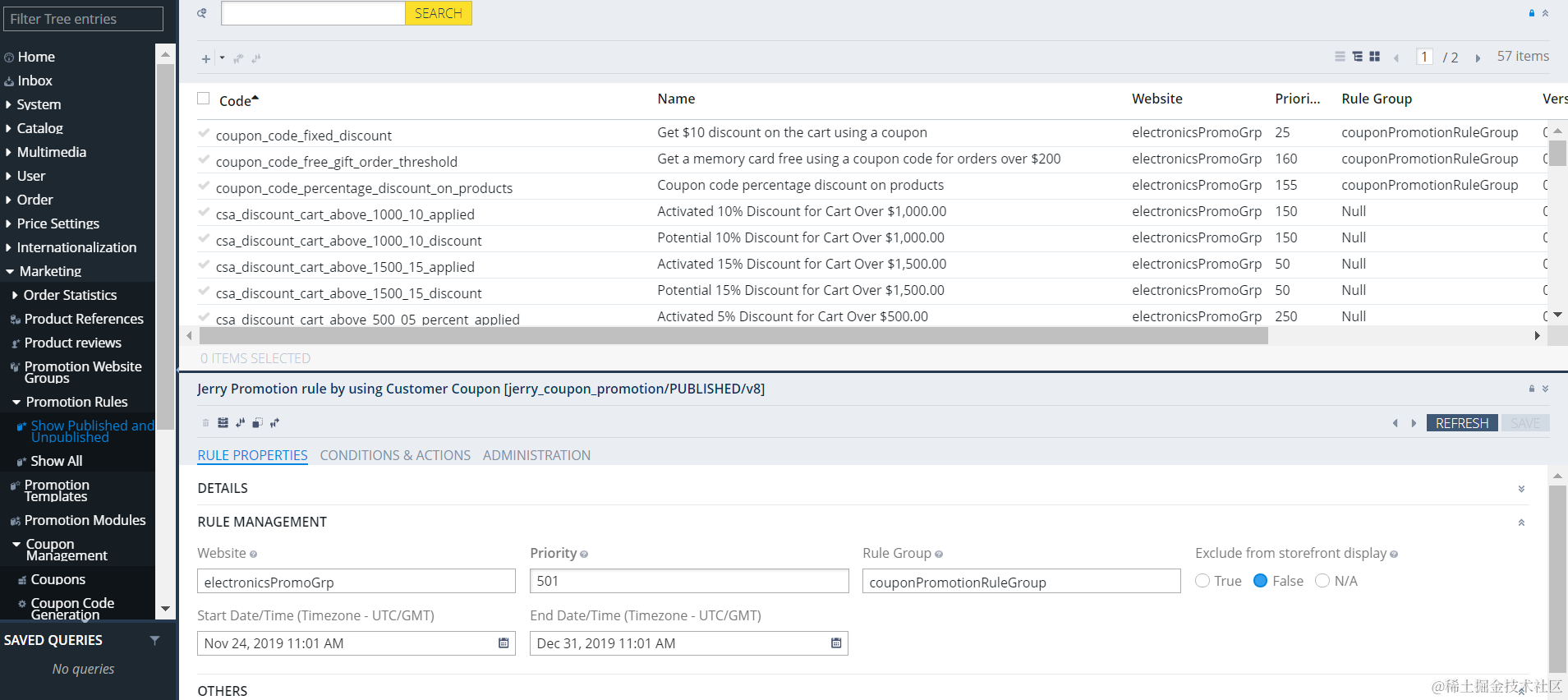Open End Date/Time calendar picker
Image resolution: width=1568 pixels, height=700 pixels.
[836, 643]
